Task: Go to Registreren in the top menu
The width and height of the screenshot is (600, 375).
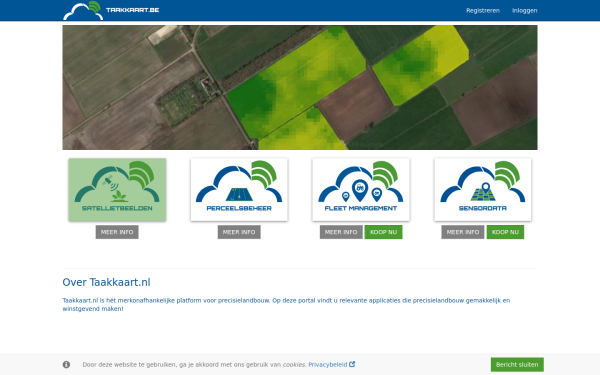Action: coord(483,11)
